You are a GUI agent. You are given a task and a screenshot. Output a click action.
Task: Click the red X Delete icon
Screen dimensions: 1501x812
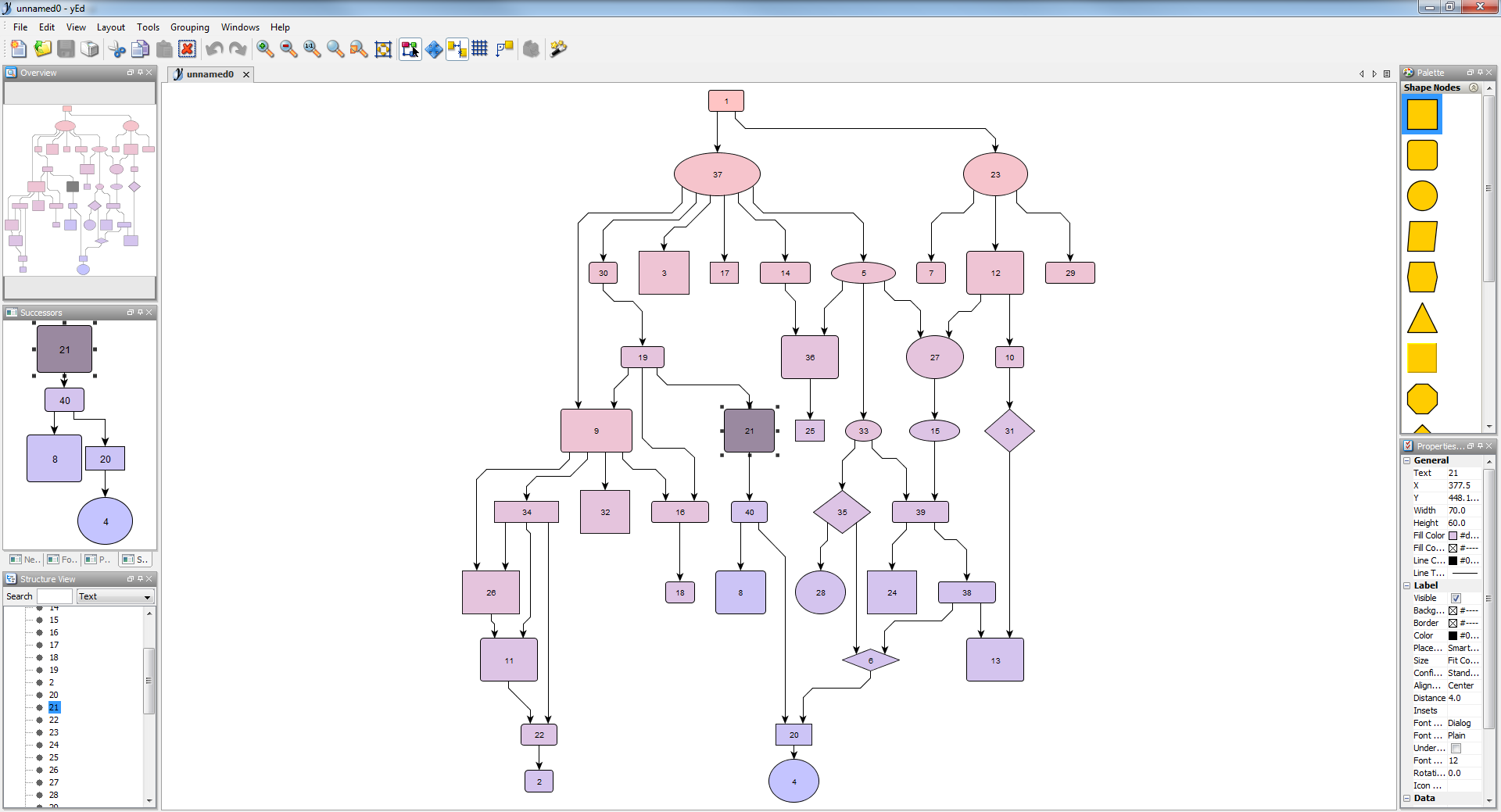tap(187, 48)
